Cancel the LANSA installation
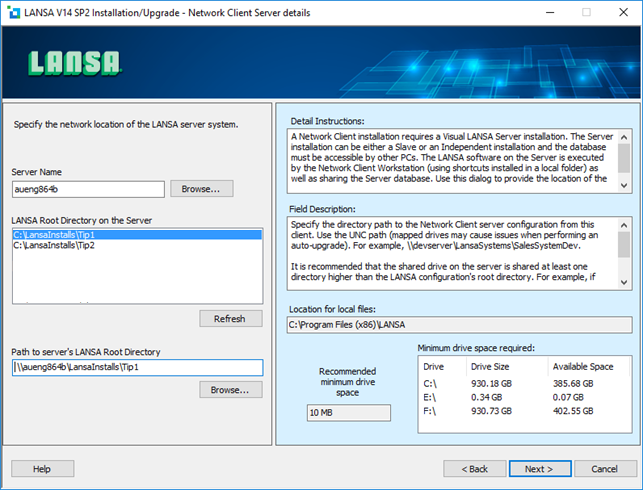This screenshot has width=643, height=490. click(x=605, y=469)
